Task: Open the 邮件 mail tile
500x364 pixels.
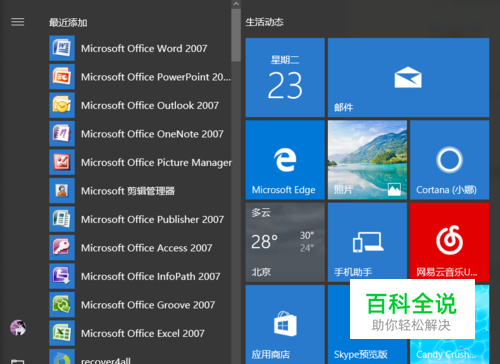Action: click(x=408, y=78)
